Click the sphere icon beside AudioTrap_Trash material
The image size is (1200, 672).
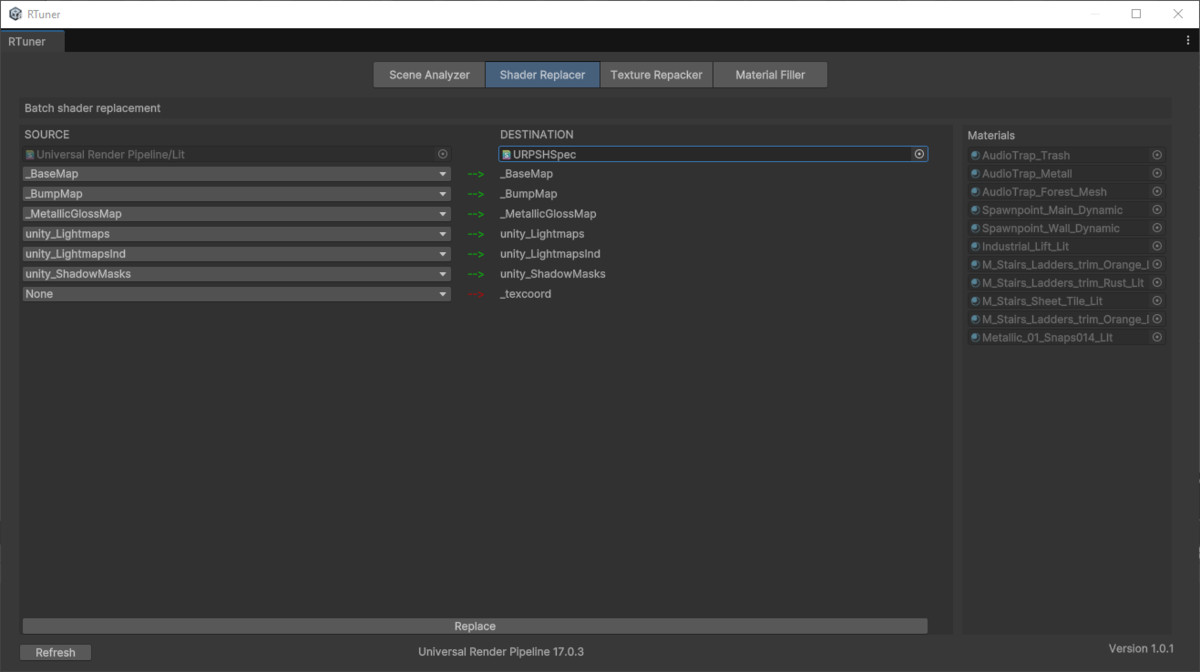975,155
